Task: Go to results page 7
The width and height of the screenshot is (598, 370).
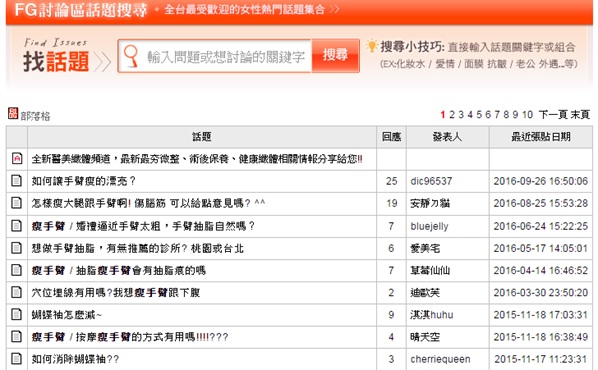Action: click(x=497, y=114)
